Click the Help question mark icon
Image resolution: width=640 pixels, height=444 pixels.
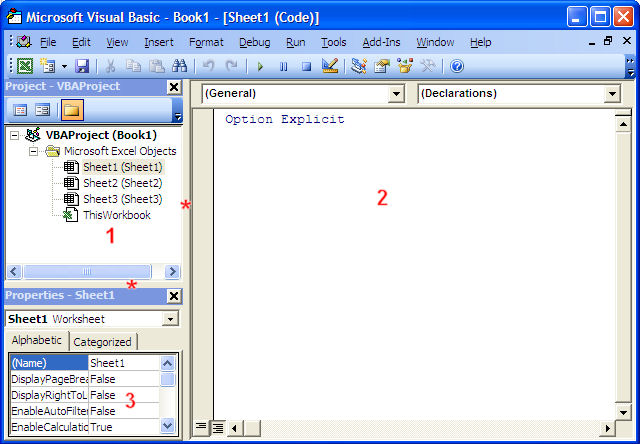[457, 66]
